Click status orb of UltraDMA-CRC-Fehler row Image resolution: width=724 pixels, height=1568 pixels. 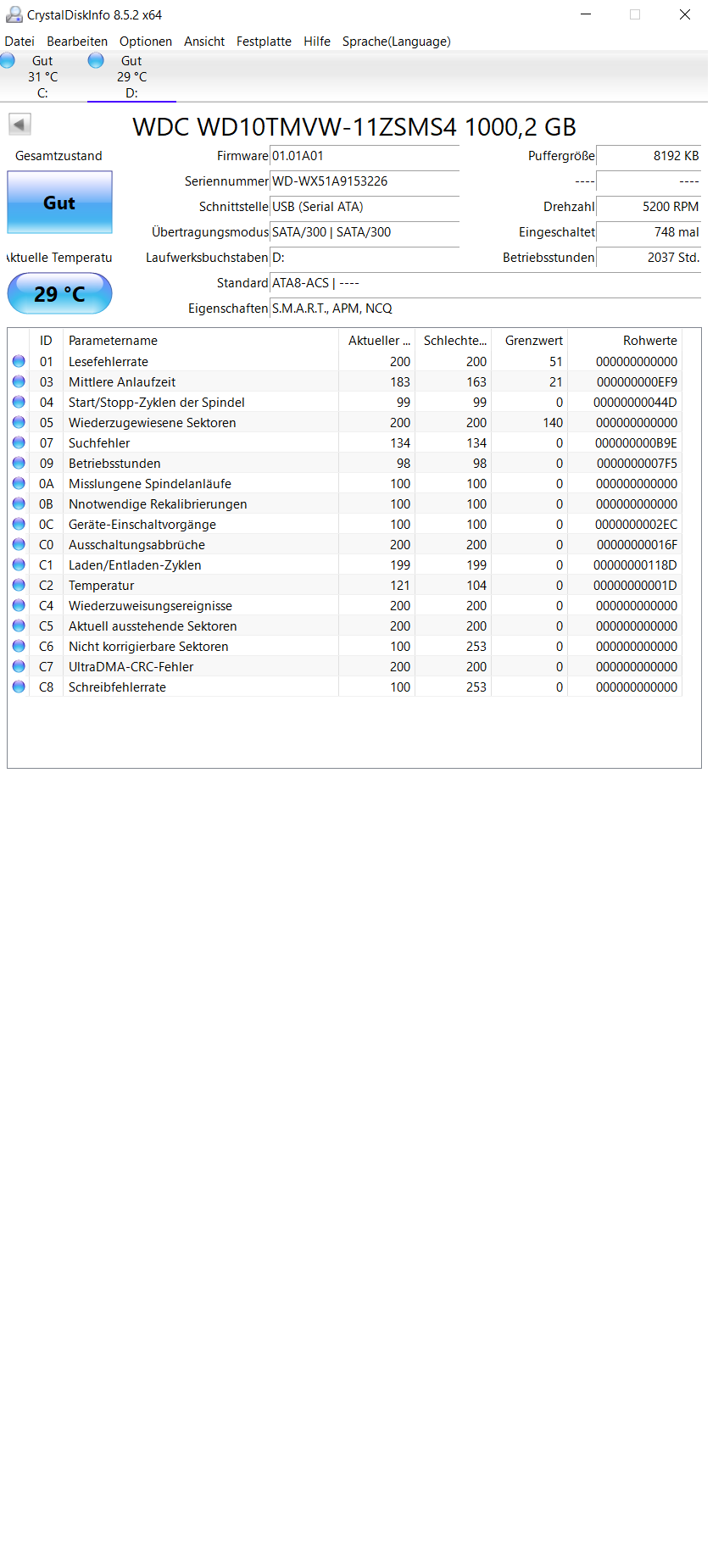coord(19,666)
